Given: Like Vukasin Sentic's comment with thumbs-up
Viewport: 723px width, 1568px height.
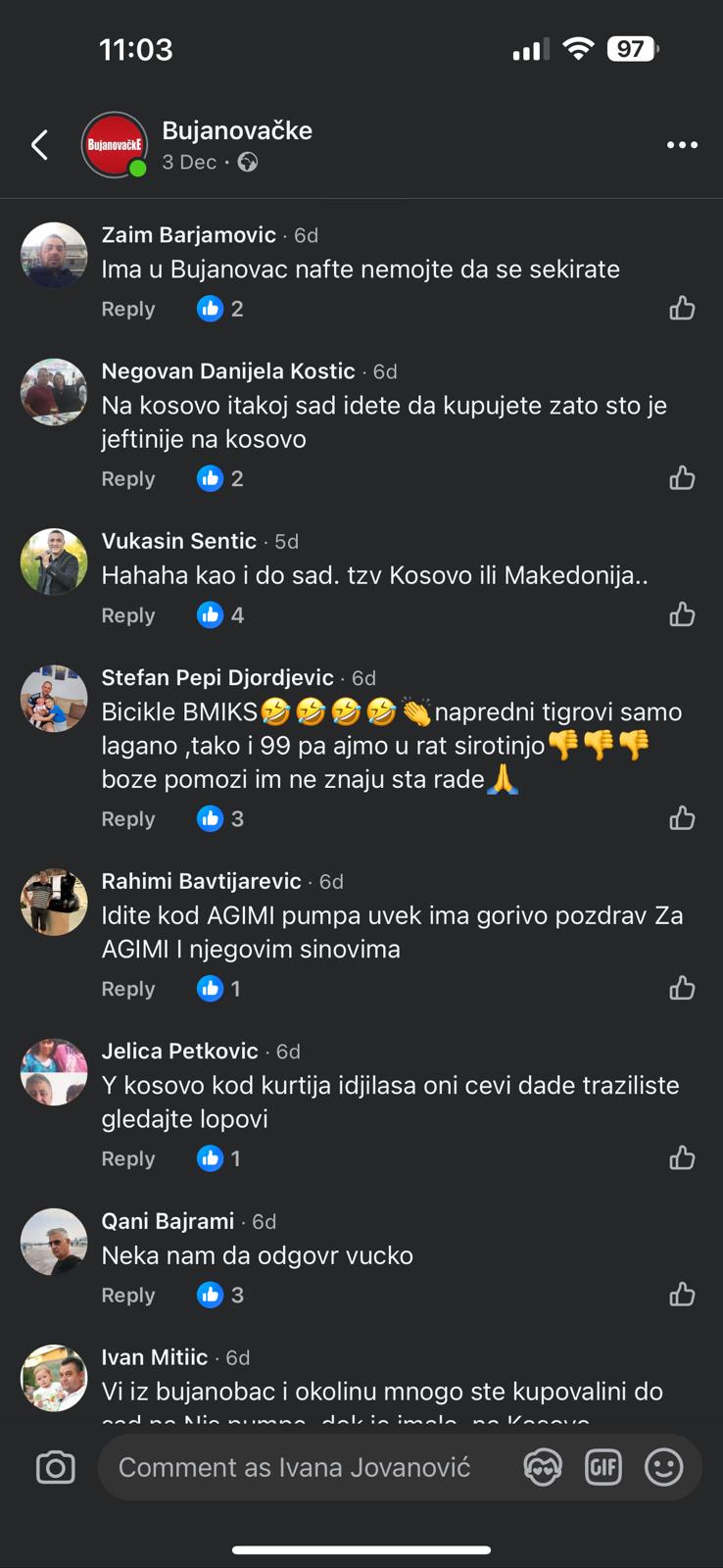Looking at the screenshot, I should [682, 614].
